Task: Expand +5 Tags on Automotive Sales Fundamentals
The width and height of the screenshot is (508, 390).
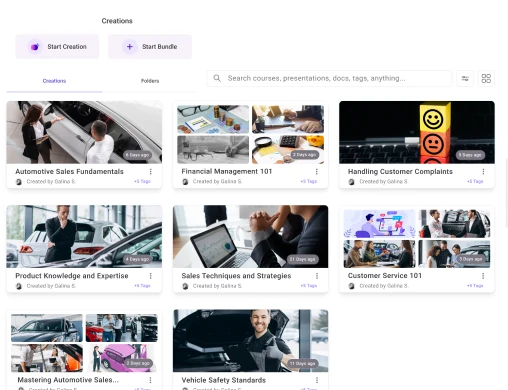Action: [142, 181]
